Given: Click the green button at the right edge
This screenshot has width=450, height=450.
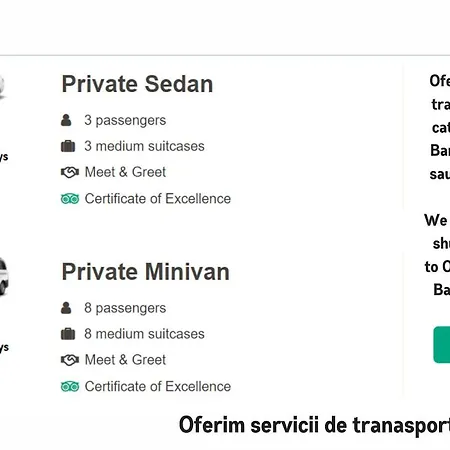Looking at the screenshot, I should (x=442, y=345).
